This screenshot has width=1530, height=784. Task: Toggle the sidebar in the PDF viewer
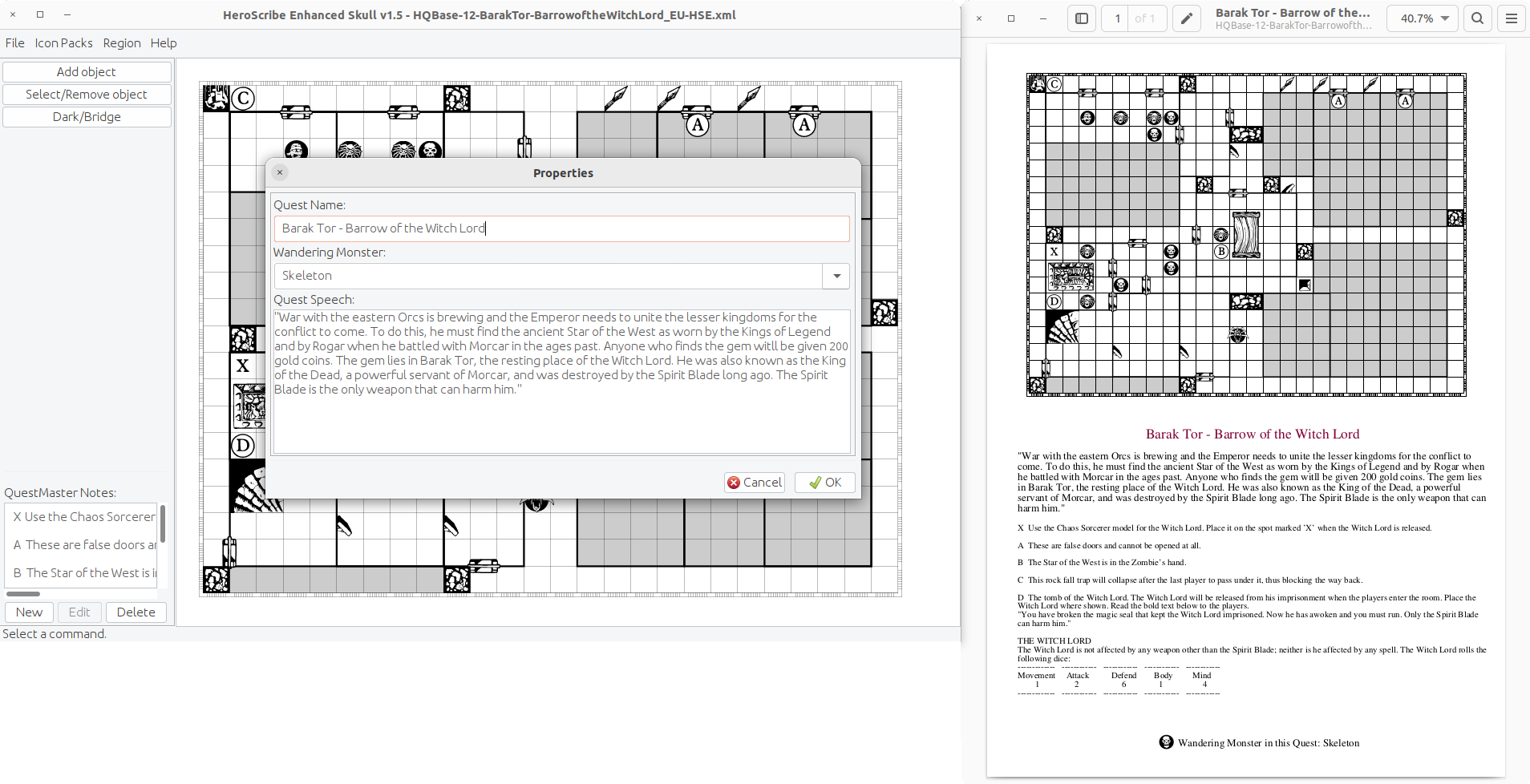coord(1081,18)
